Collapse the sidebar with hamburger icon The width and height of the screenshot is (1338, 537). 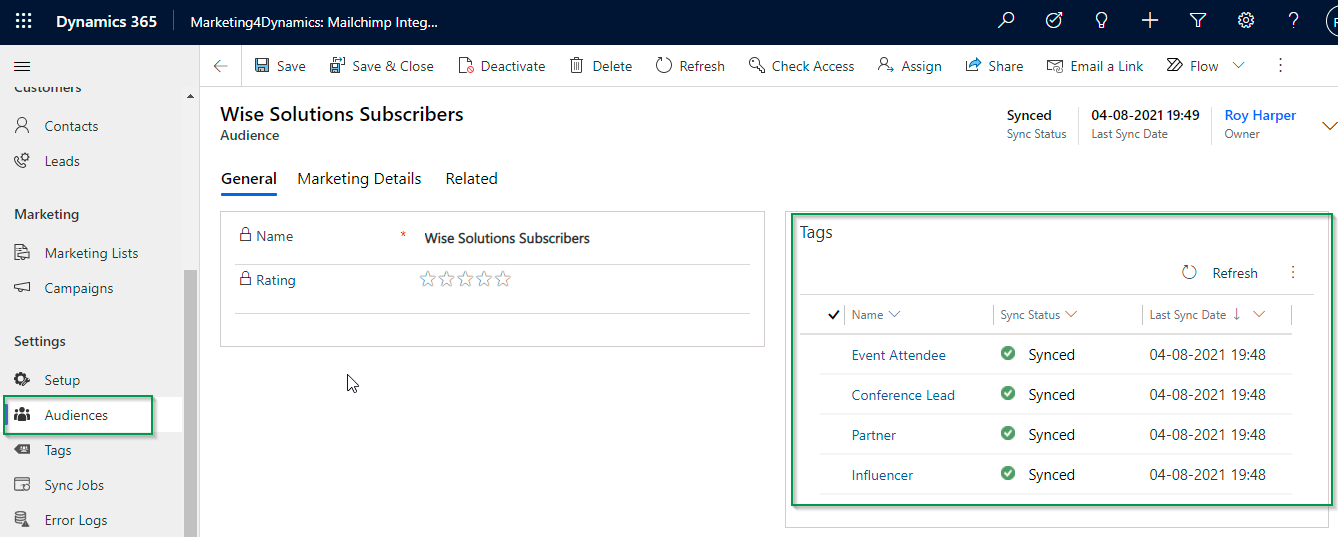tap(22, 66)
